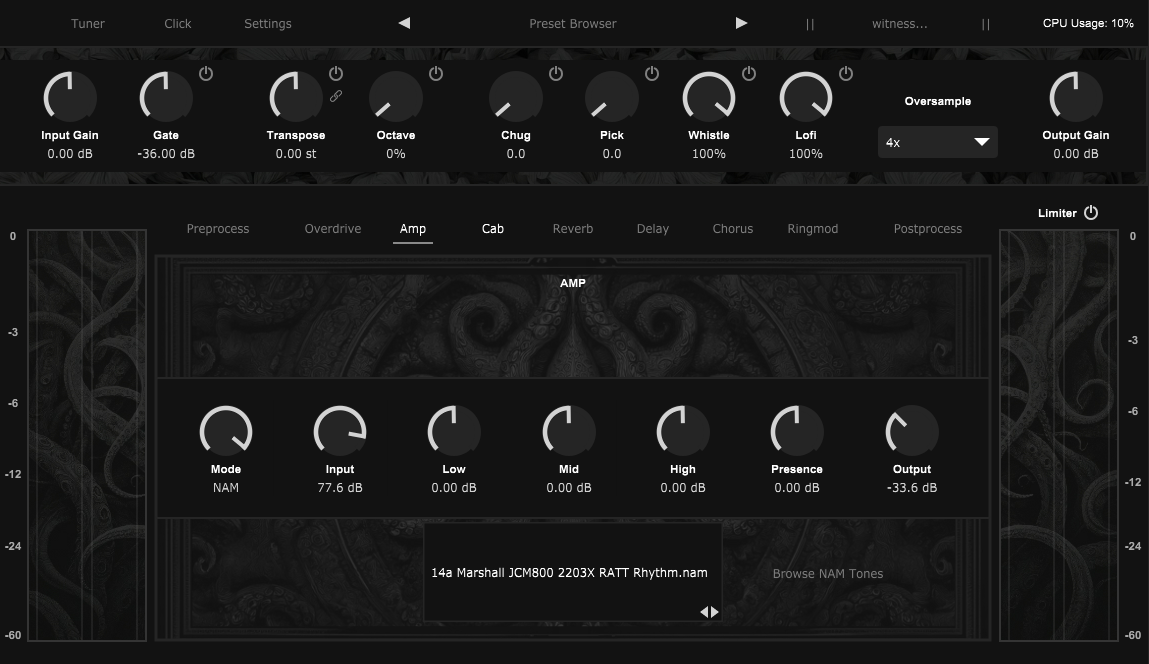The width and height of the screenshot is (1149, 664).
Task: Click the loaded NAM model file selector
Action: pos(569,573)
